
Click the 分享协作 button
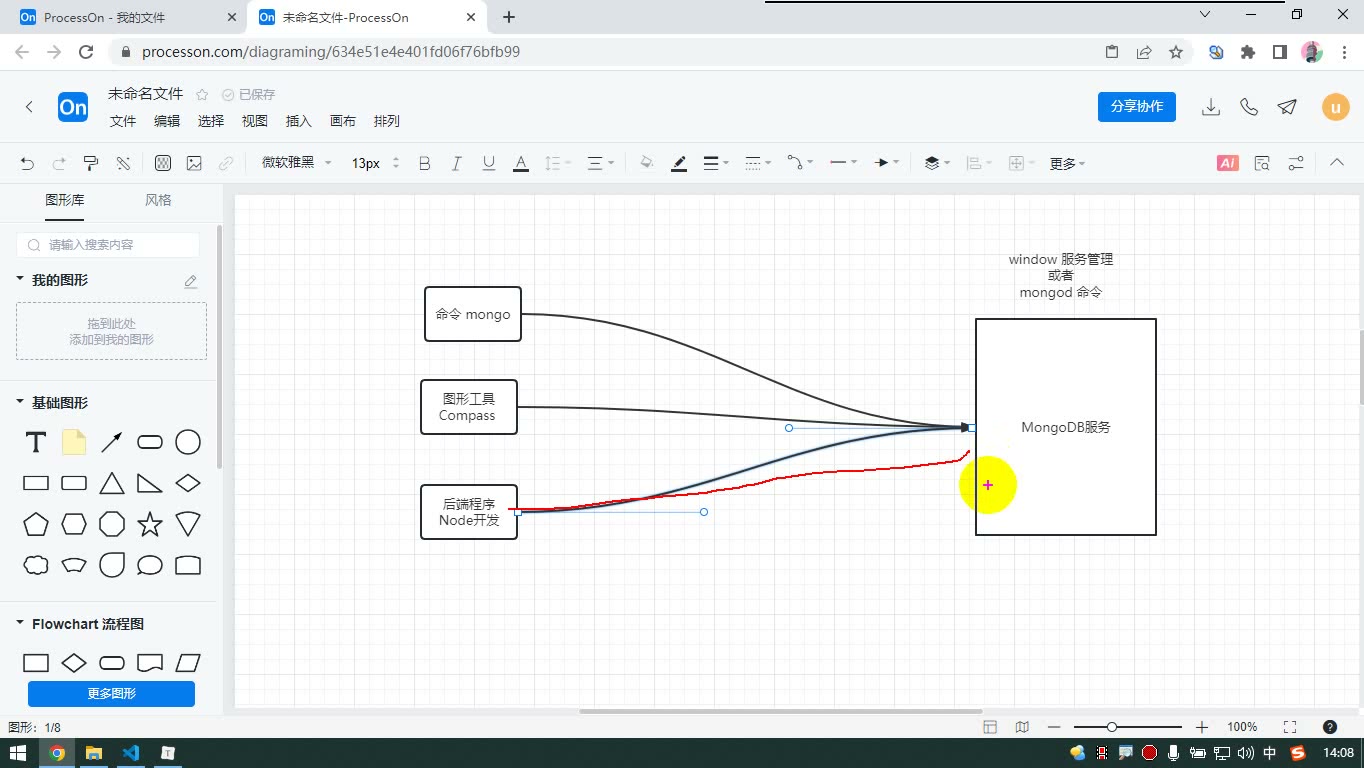(x=1137, y=107)
